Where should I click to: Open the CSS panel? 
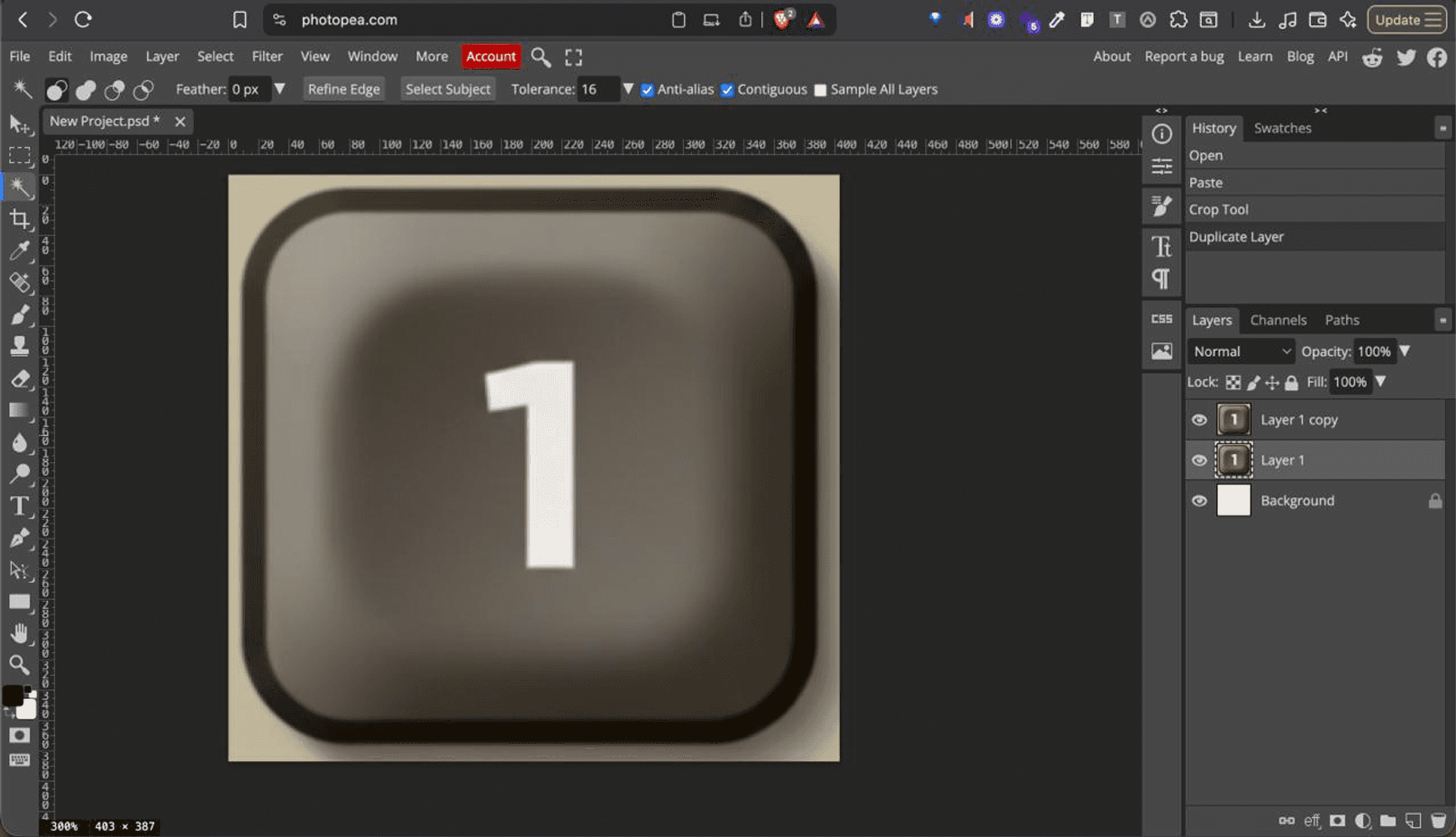pyautogui.click(x=1161, y=318)
